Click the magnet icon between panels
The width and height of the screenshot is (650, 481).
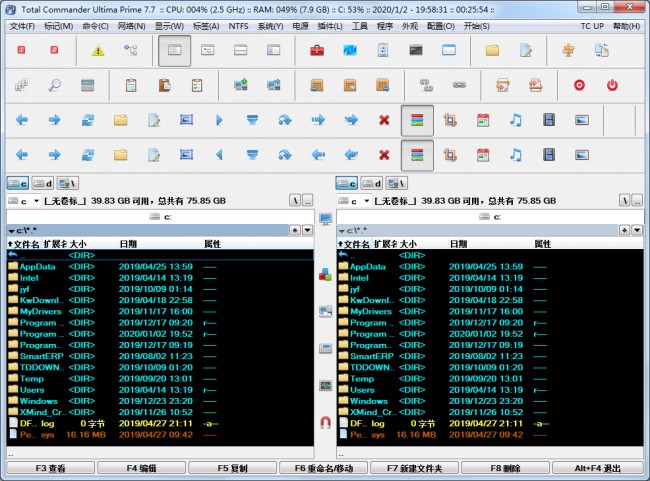tap(325, 423)
